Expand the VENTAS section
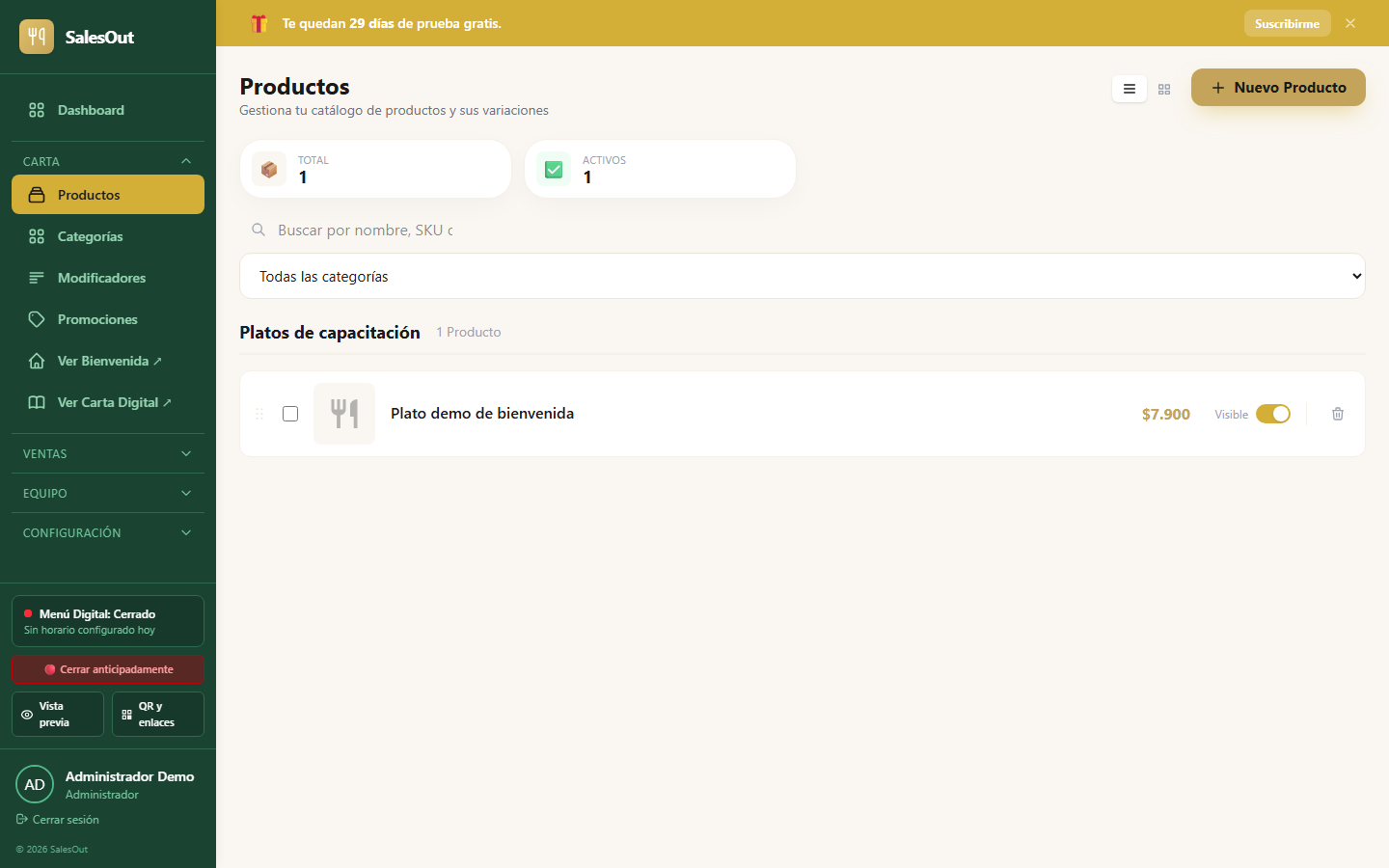This screenshot has height=868, width=1389. [108, 453]
